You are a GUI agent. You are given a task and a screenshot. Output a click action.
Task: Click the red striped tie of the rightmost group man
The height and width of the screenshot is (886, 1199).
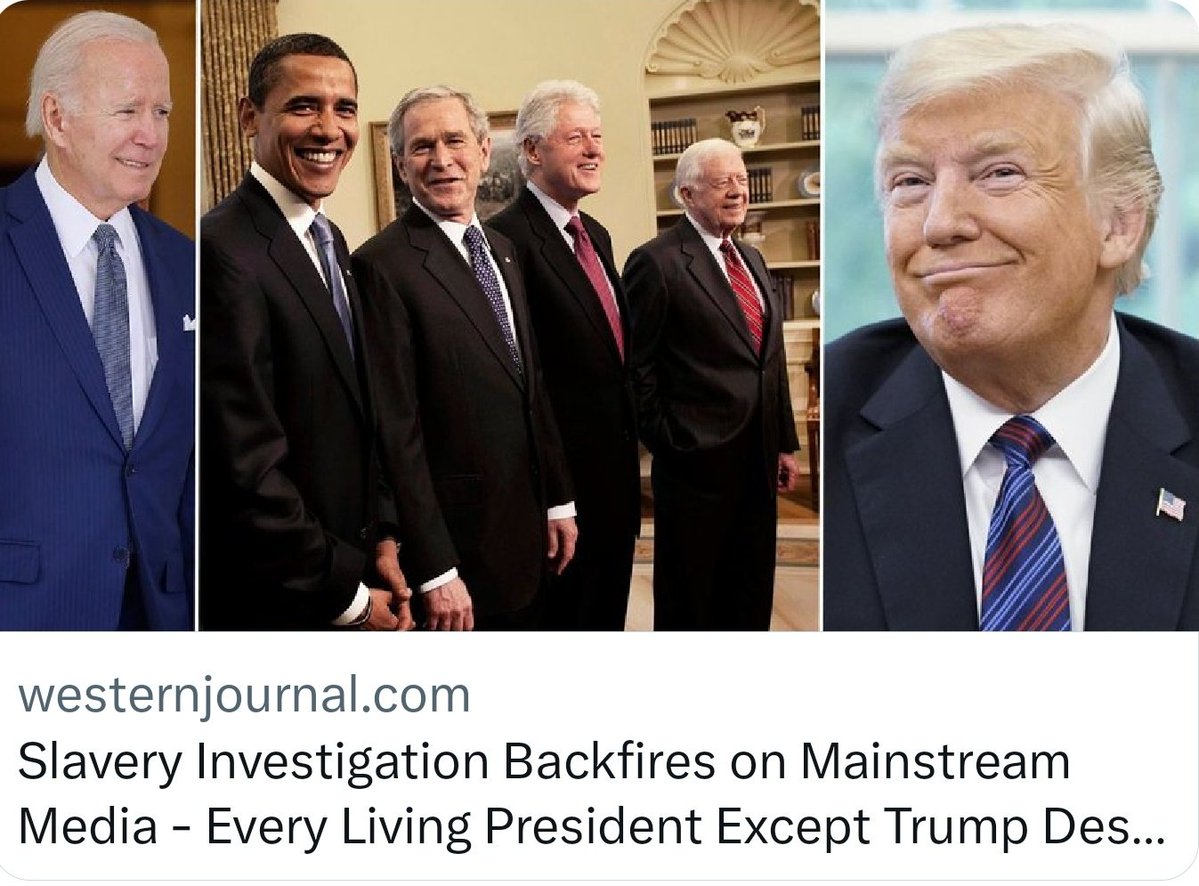pyautogui.click(x=742, y=294)
